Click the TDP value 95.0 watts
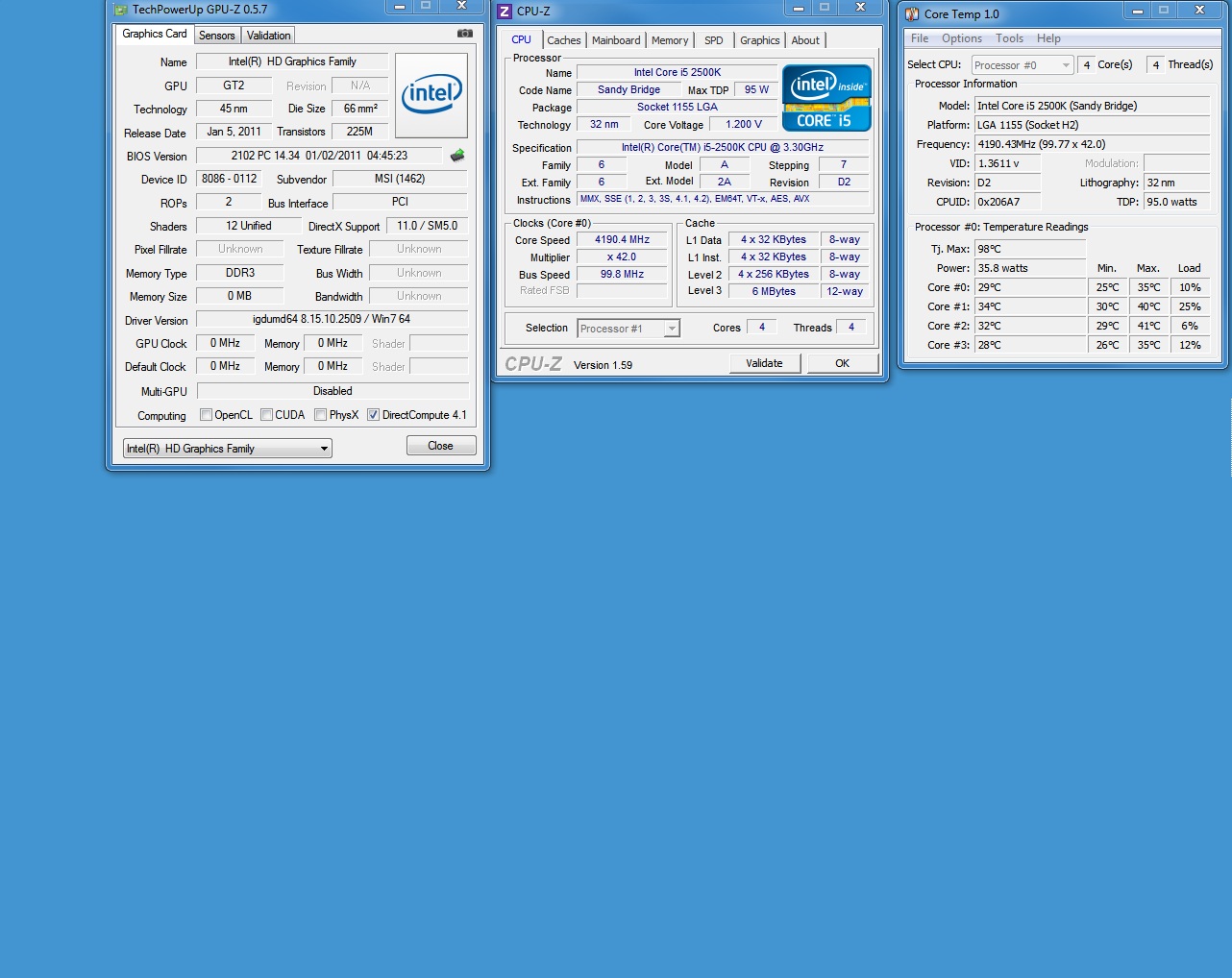 [x=1176, y=202]
